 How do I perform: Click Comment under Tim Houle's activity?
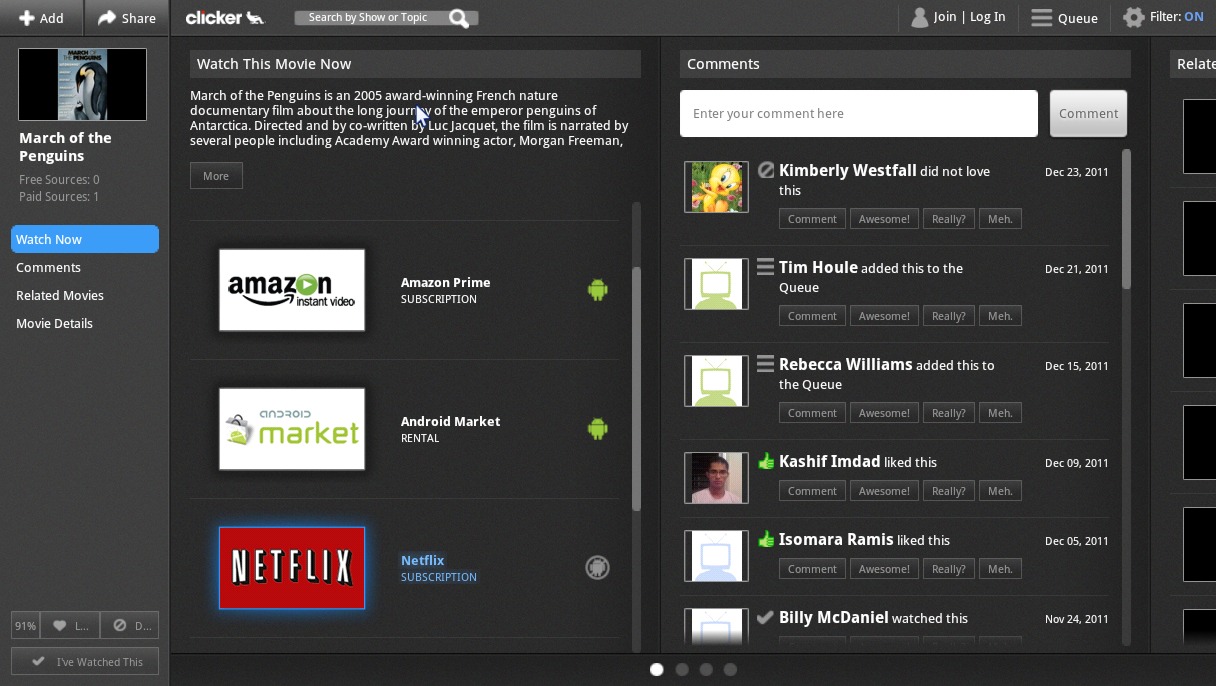812,316
